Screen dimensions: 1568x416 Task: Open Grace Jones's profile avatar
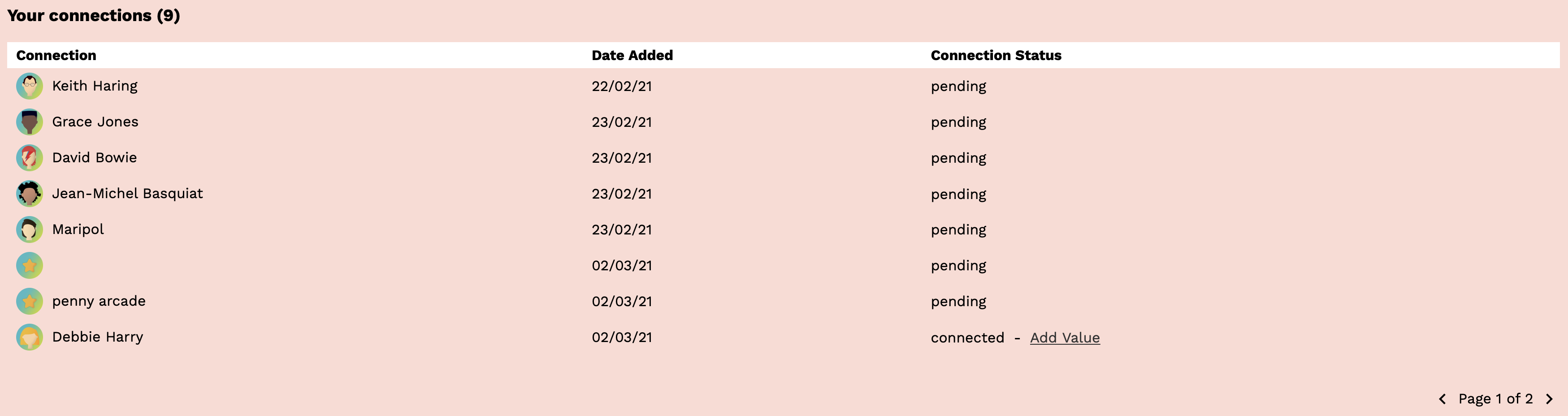[29, 122]
